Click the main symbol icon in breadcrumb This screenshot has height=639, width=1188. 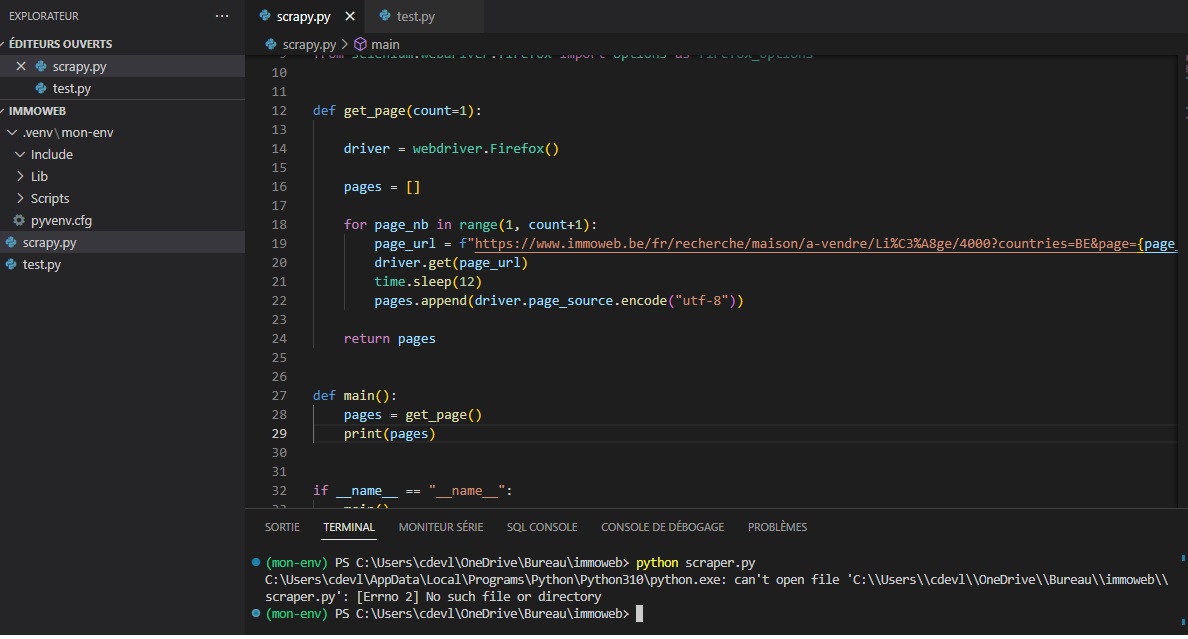361,45
